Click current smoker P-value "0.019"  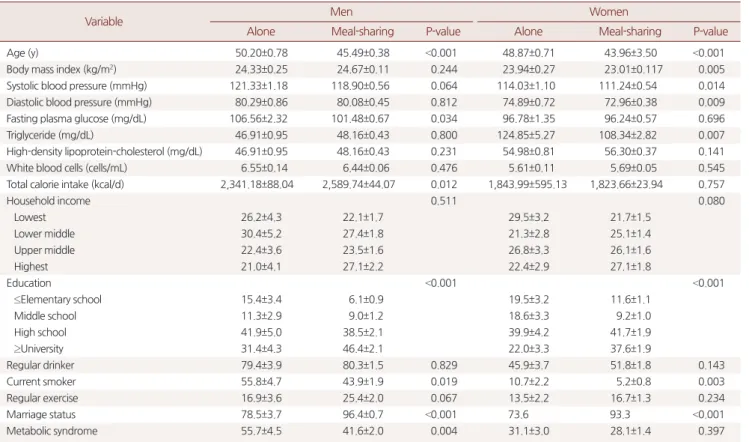[x=444, y=382]
